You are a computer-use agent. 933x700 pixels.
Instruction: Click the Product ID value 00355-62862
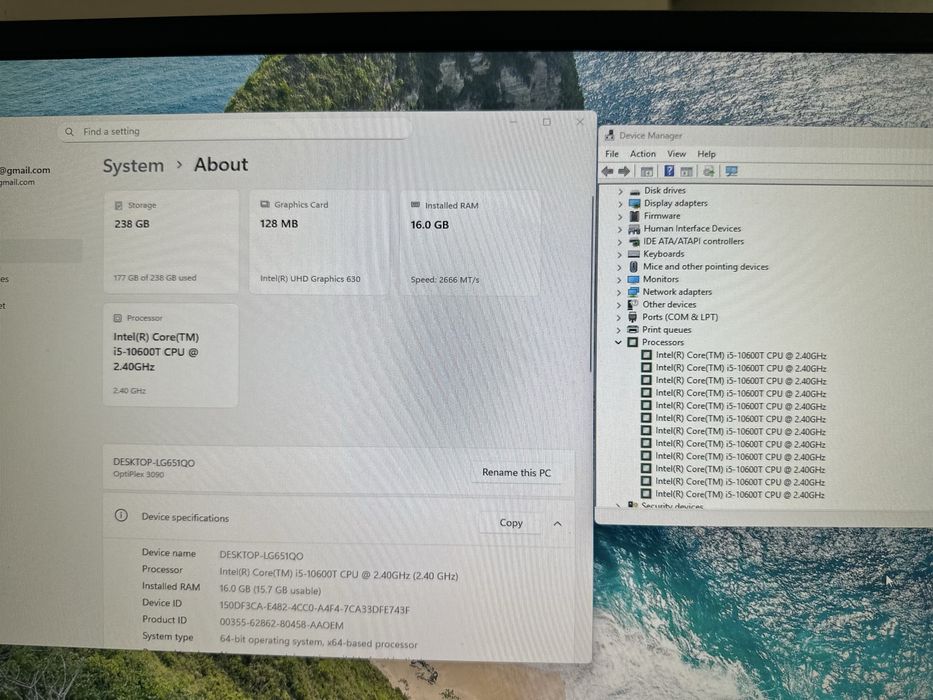point(281,625)
